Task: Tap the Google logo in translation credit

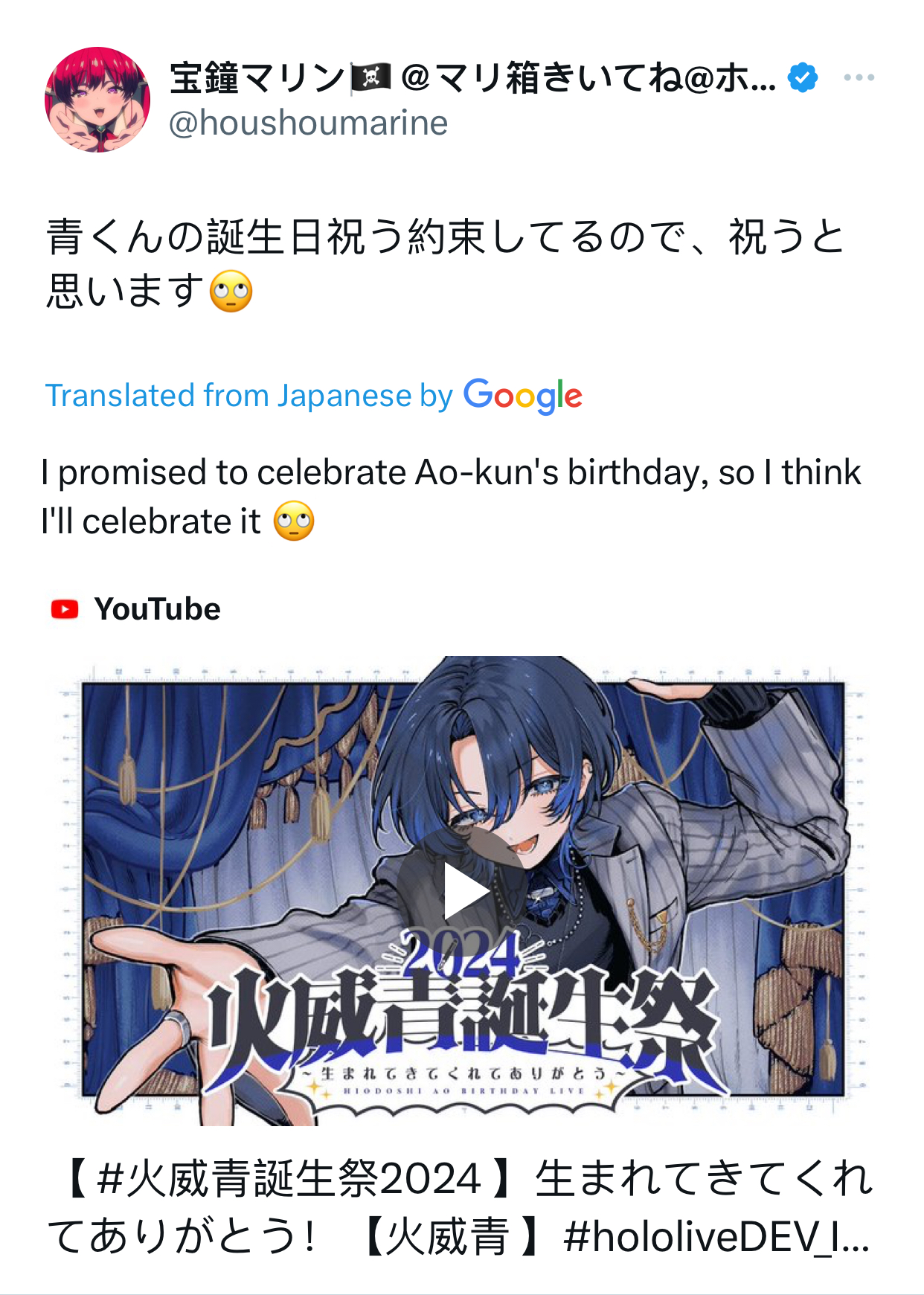Action: pos(523,396)
